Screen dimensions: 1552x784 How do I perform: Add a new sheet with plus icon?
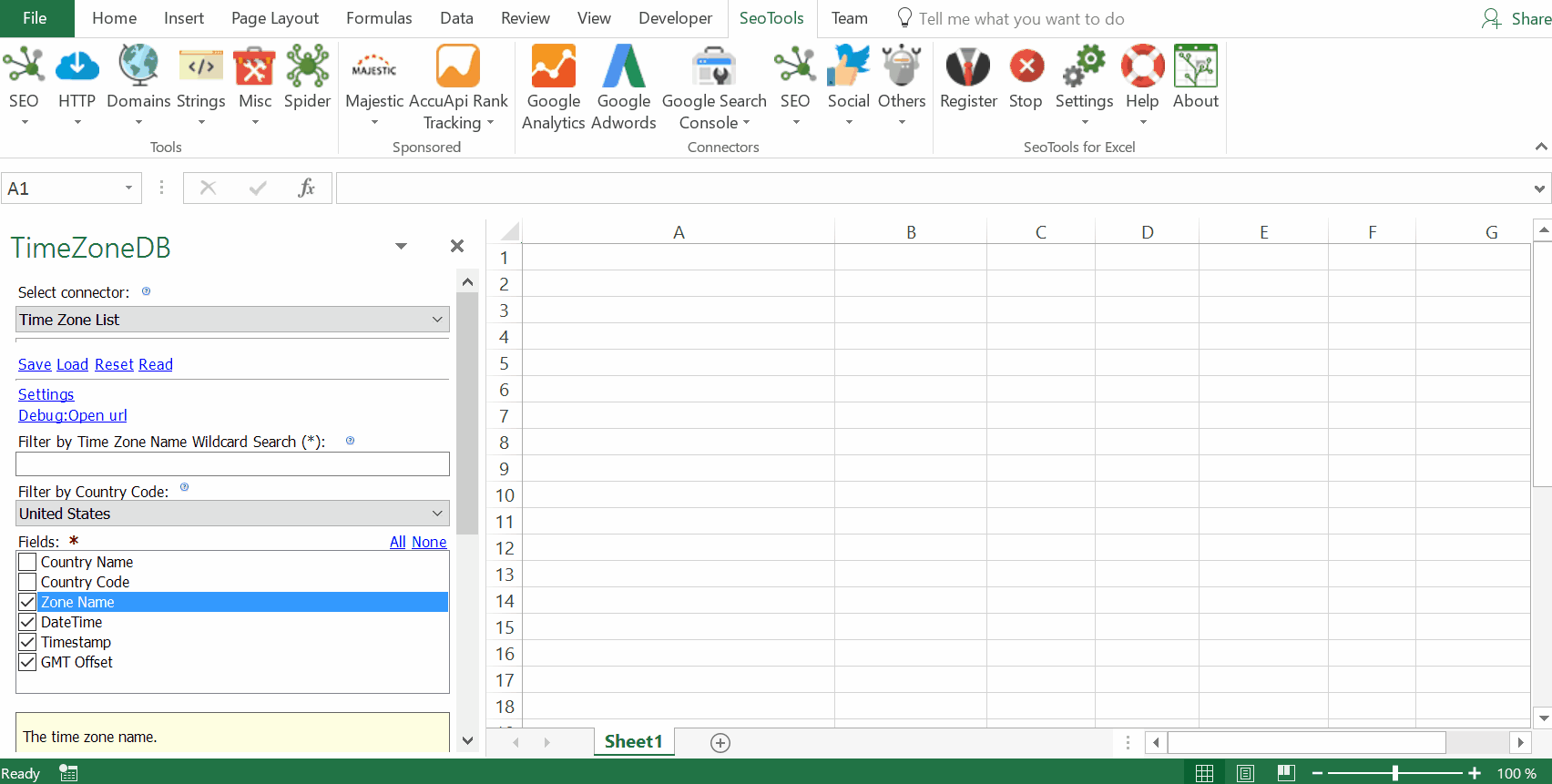(x=720, y=743)
